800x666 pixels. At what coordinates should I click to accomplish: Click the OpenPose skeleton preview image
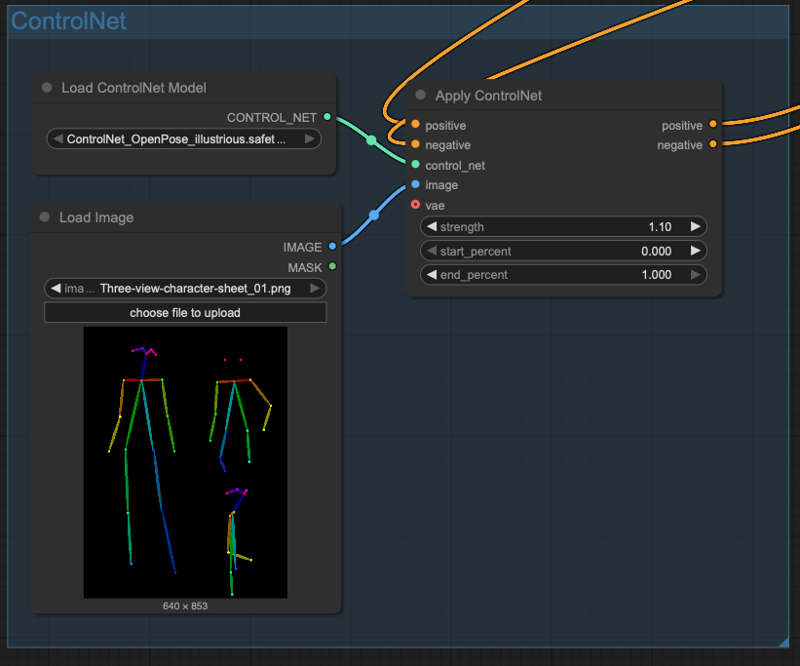[185, 462]
